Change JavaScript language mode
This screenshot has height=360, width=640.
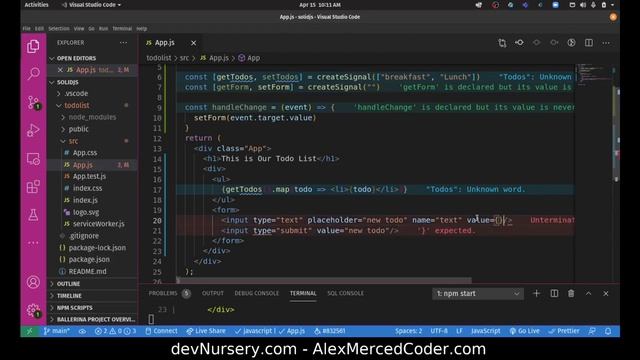click(485, 331)
